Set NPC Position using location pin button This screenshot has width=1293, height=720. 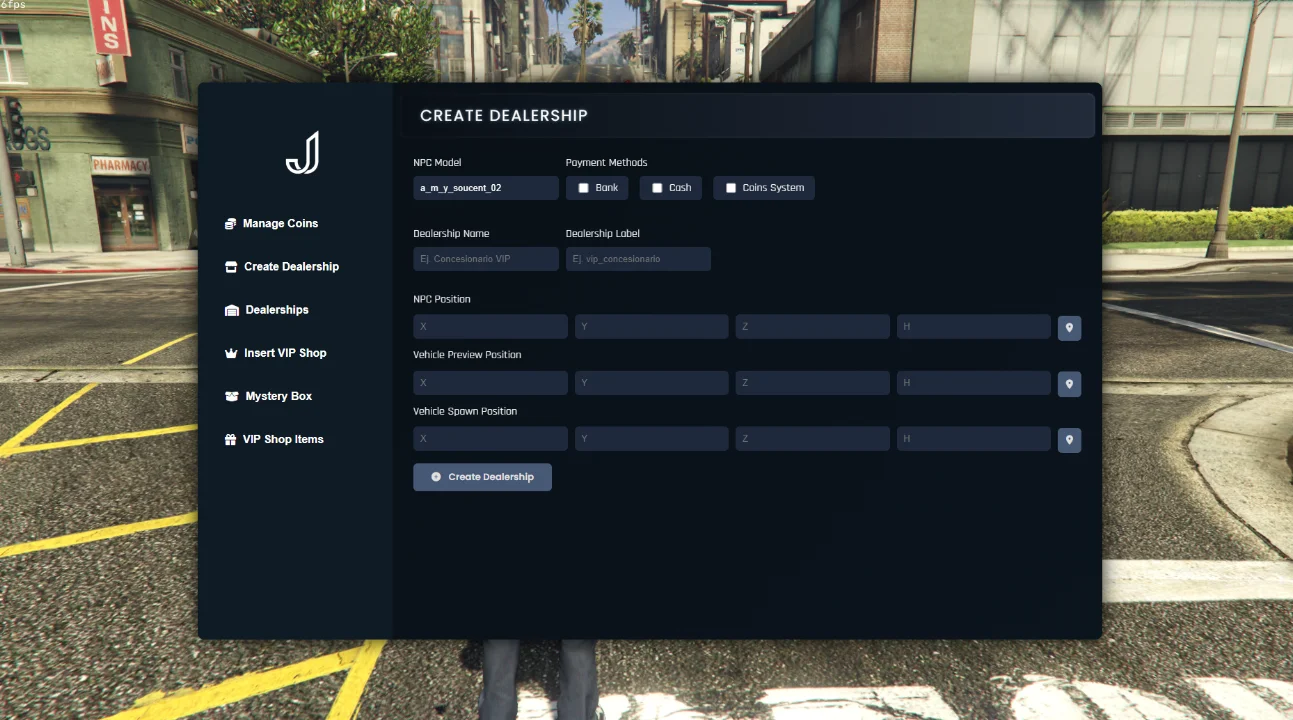(1069, 328)
